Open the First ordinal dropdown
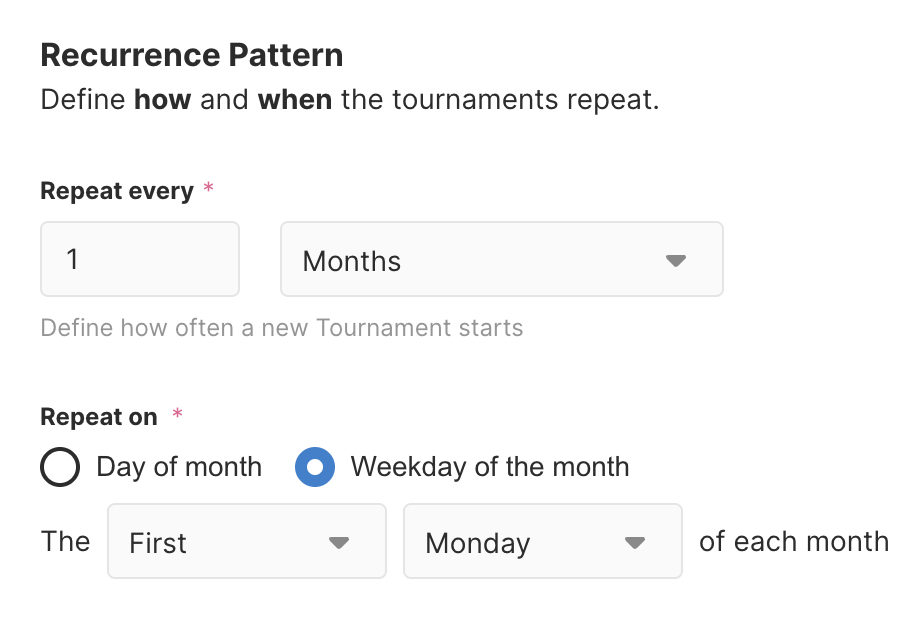 tap(245, 541)
